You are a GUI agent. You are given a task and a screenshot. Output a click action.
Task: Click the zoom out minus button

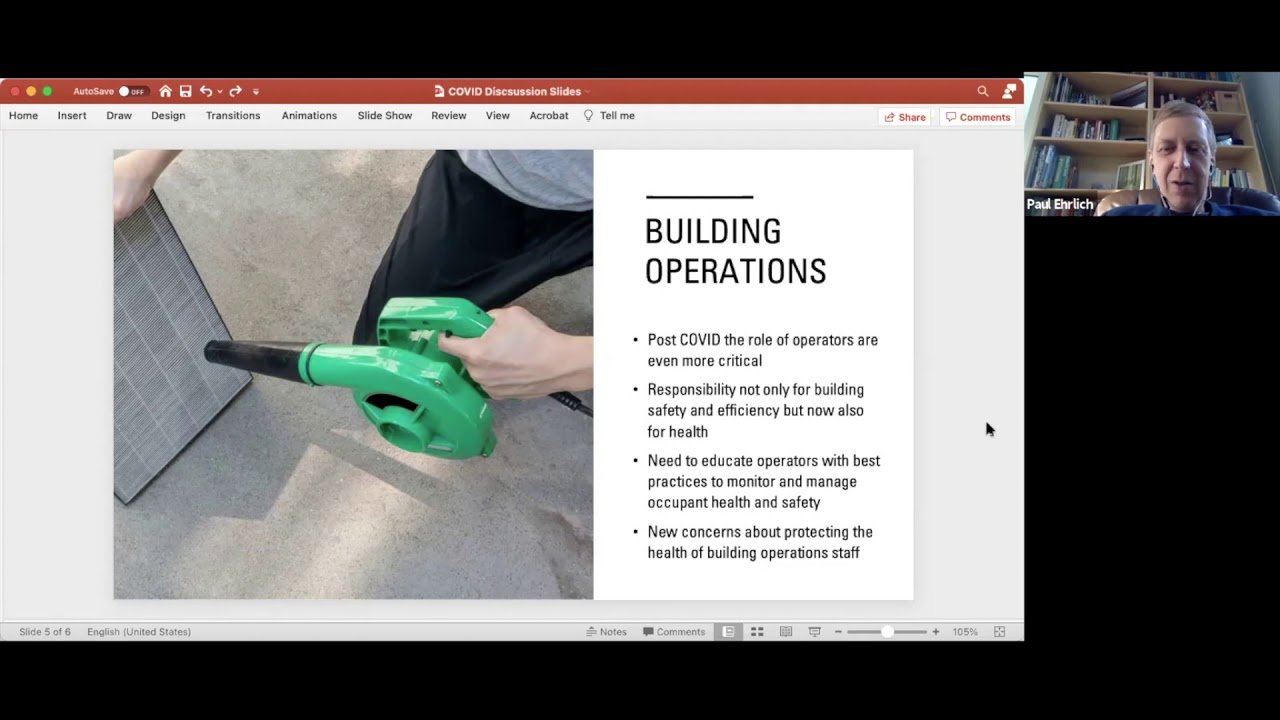(x=838, y=632)
